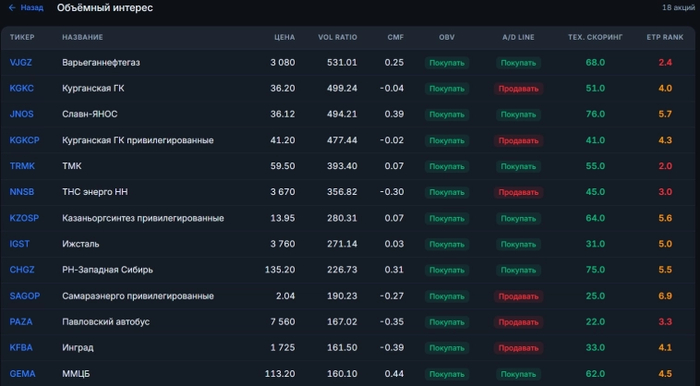Sort by A/D LINE column header
This screenshot has width=700, height=386.
(518, 37)
